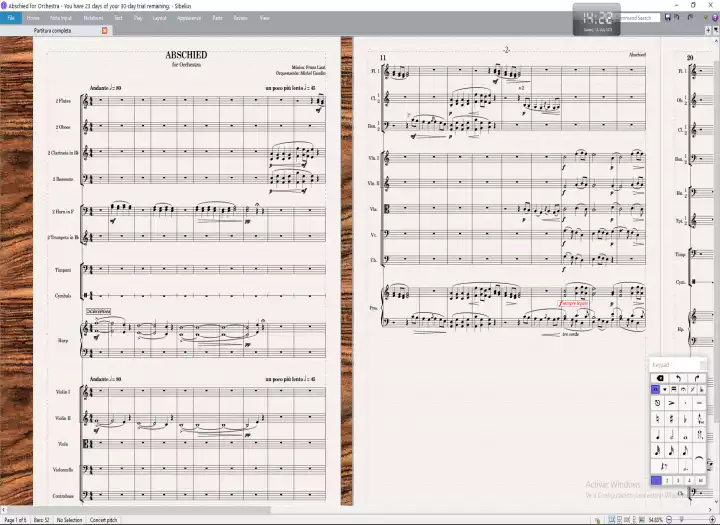Image resolution: width=720 pixels, height=525 pixels.
Task: Click the accent articulation on the Keypad
Action: [672, 403]
